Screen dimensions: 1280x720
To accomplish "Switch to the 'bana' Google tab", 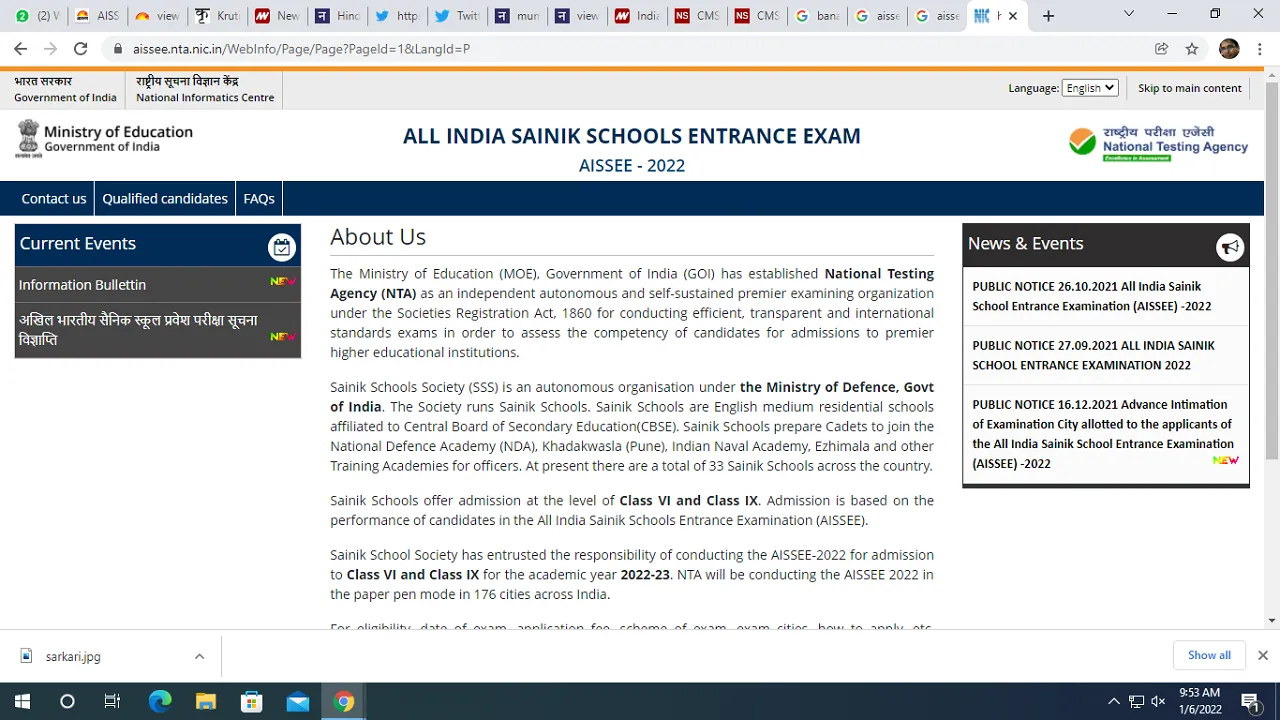I will point(817,16).
